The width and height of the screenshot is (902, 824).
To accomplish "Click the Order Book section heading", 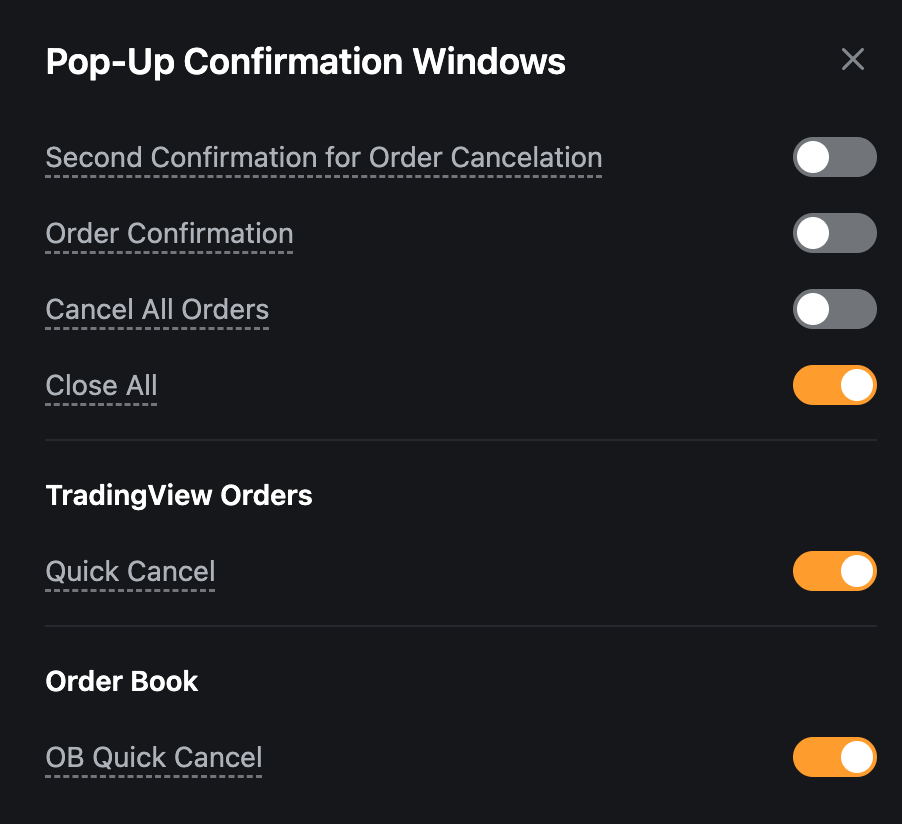I will (x=122, y=681).
